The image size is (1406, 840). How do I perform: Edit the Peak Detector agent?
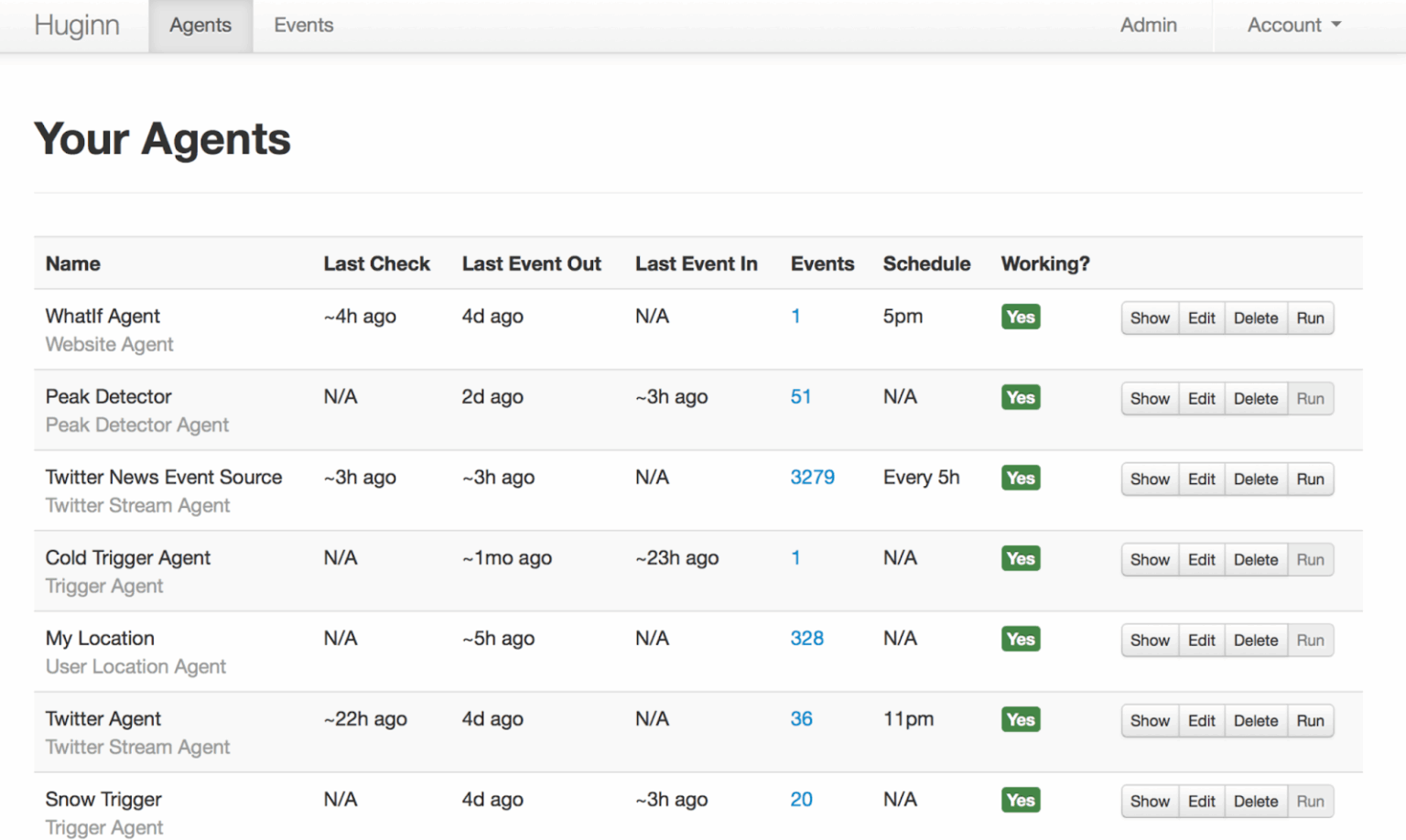tap(1201, 398)
